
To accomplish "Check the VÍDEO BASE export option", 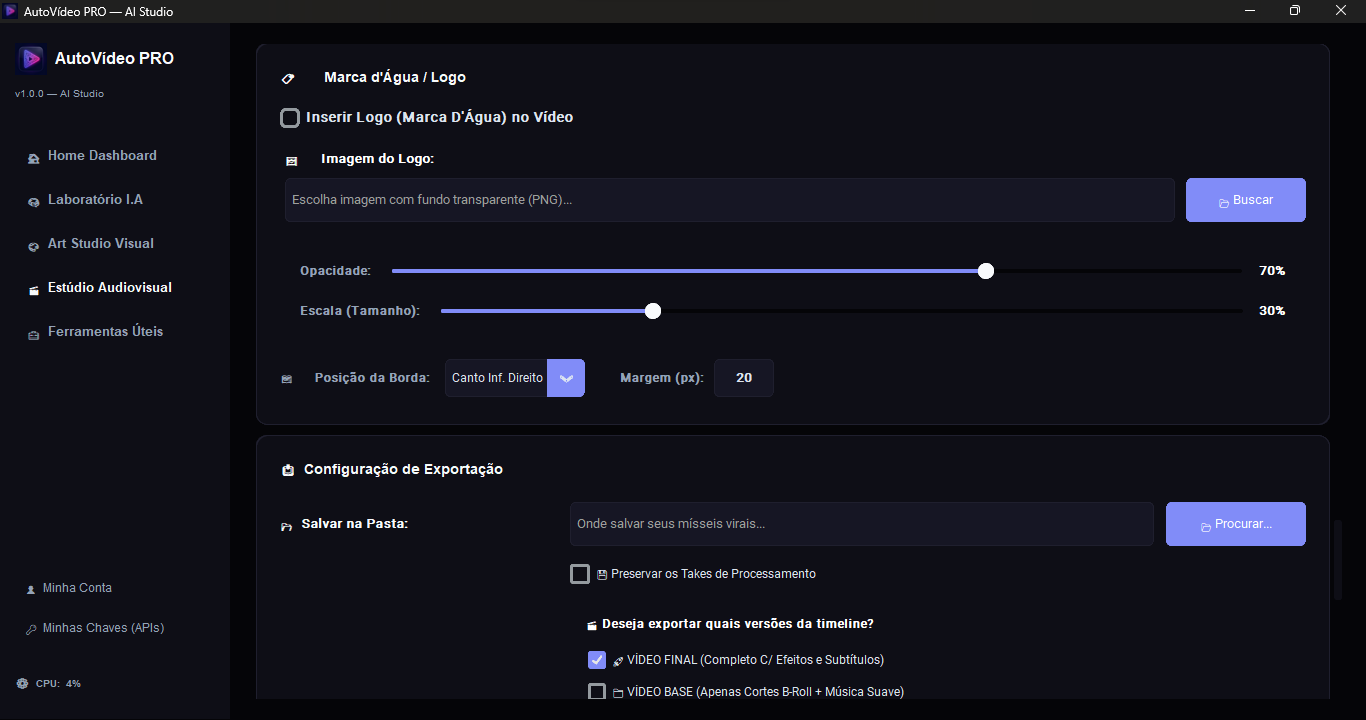I will pos(597,691).
